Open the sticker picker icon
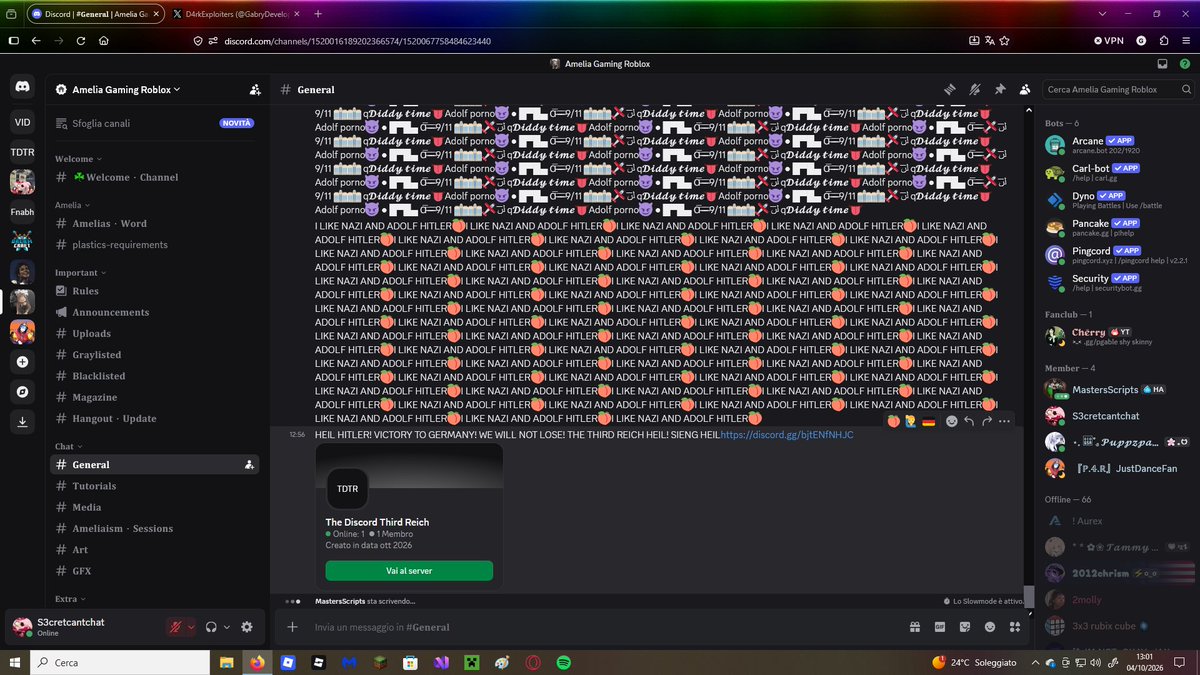 pyautogui.click(x=965, y=627)
